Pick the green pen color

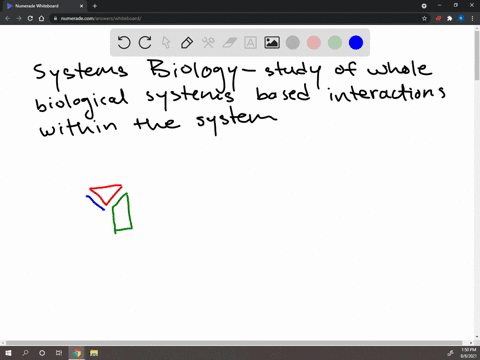[335, 43]
